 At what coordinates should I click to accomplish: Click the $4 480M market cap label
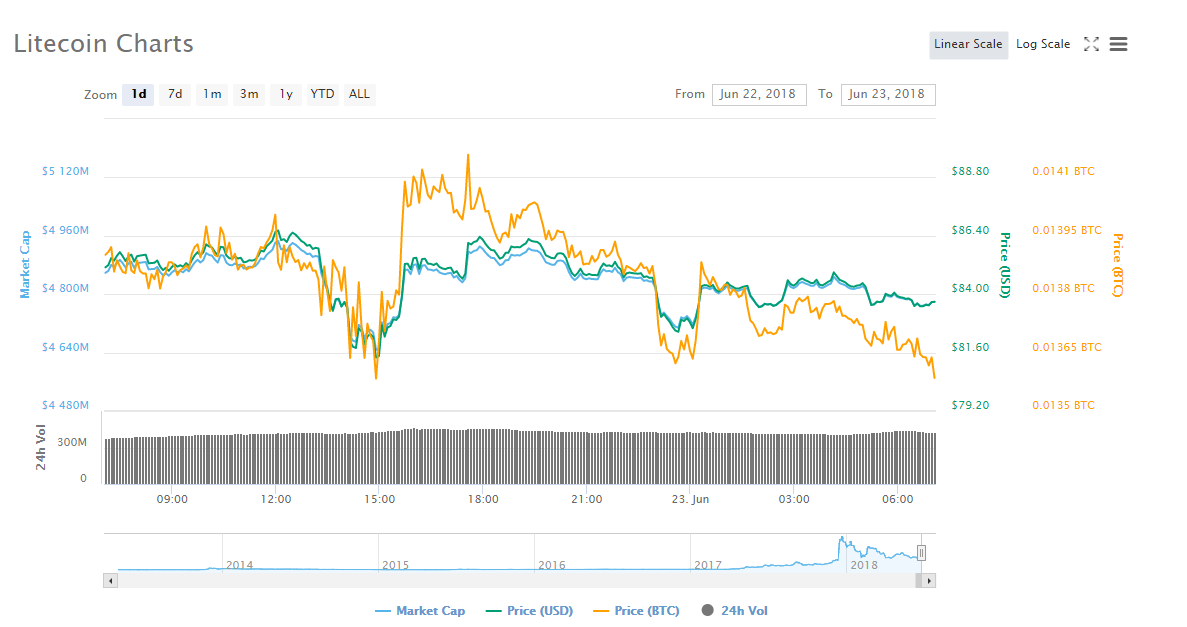tap(65, 405)
